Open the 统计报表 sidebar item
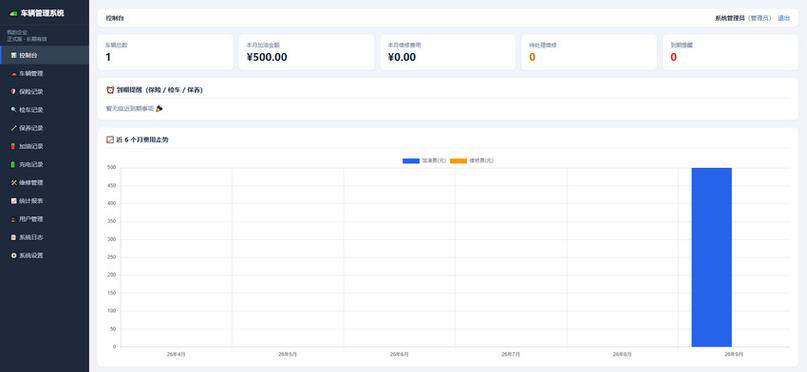Image resolution: width=807 pixels, height=372 pixels. (44, 201)
